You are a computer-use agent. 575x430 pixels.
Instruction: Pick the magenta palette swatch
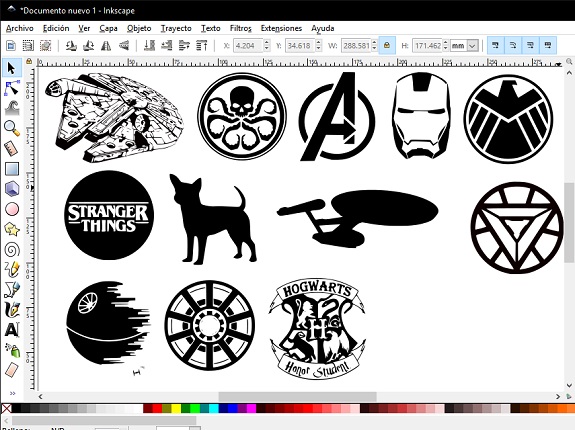[251, 408]
